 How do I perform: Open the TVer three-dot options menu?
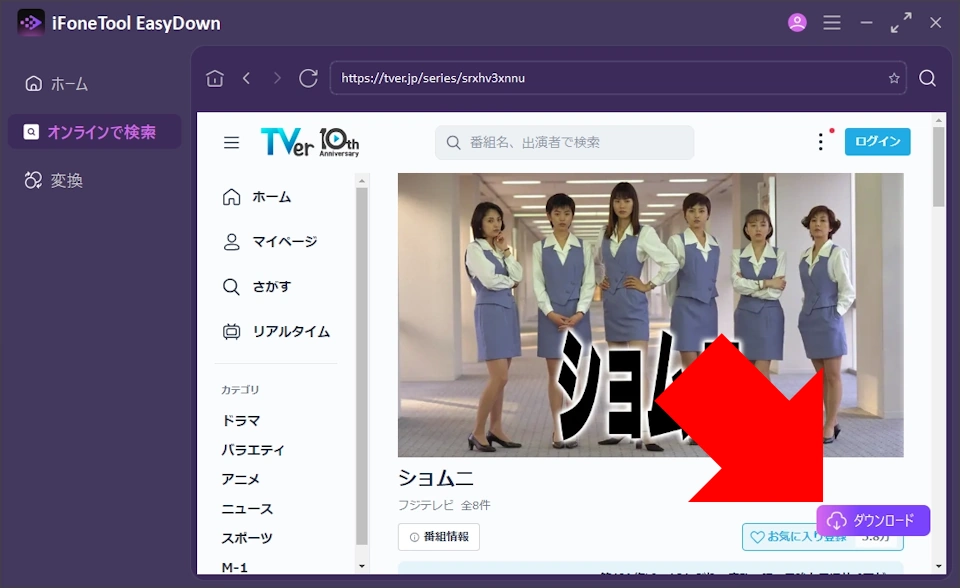coord(821,142)
